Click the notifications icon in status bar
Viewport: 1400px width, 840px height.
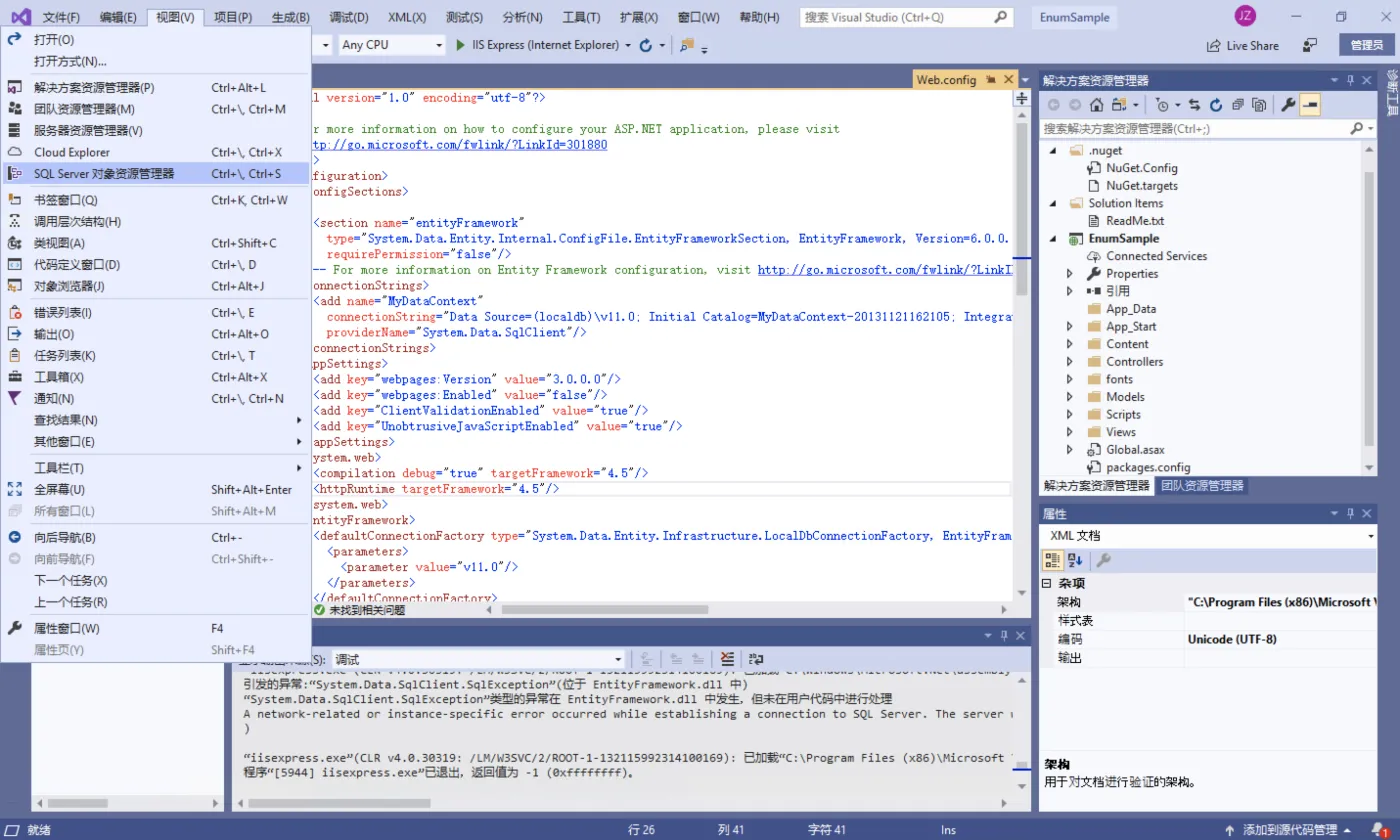[x=1378, y=830]
